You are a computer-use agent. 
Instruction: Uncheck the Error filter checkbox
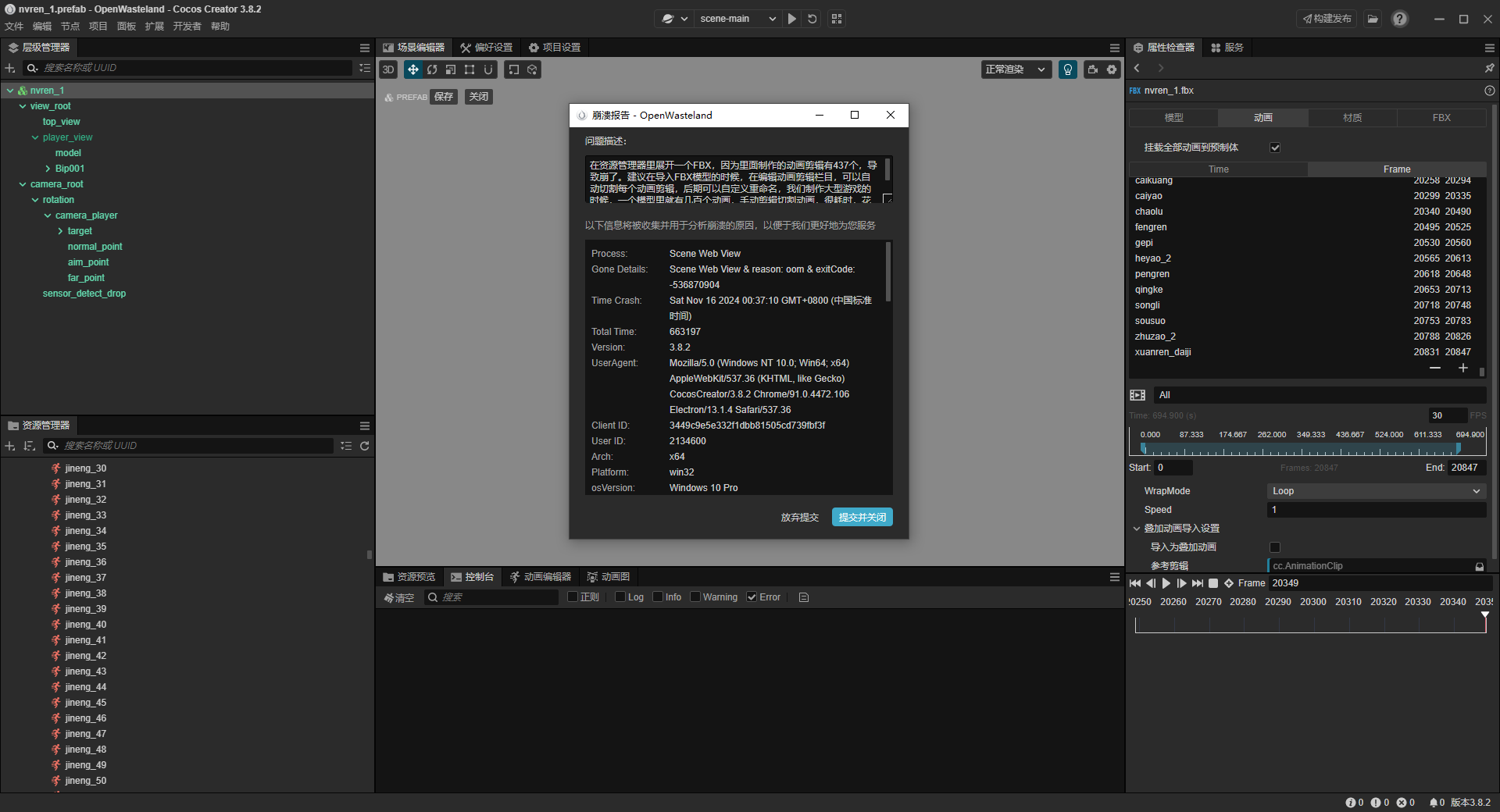point(752,597)
